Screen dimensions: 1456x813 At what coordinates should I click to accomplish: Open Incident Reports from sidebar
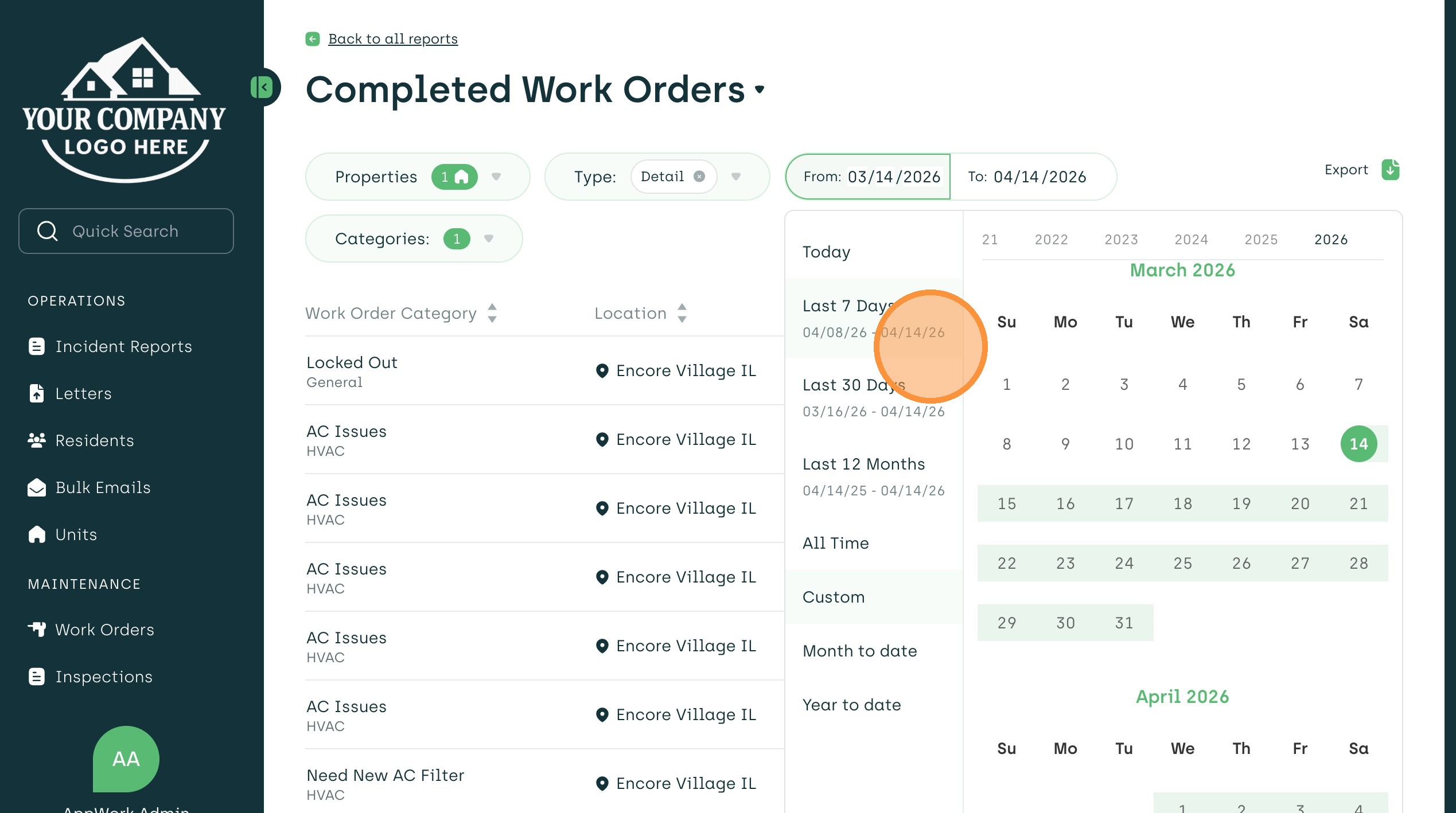pyautogui.click(x=123, y=346)
